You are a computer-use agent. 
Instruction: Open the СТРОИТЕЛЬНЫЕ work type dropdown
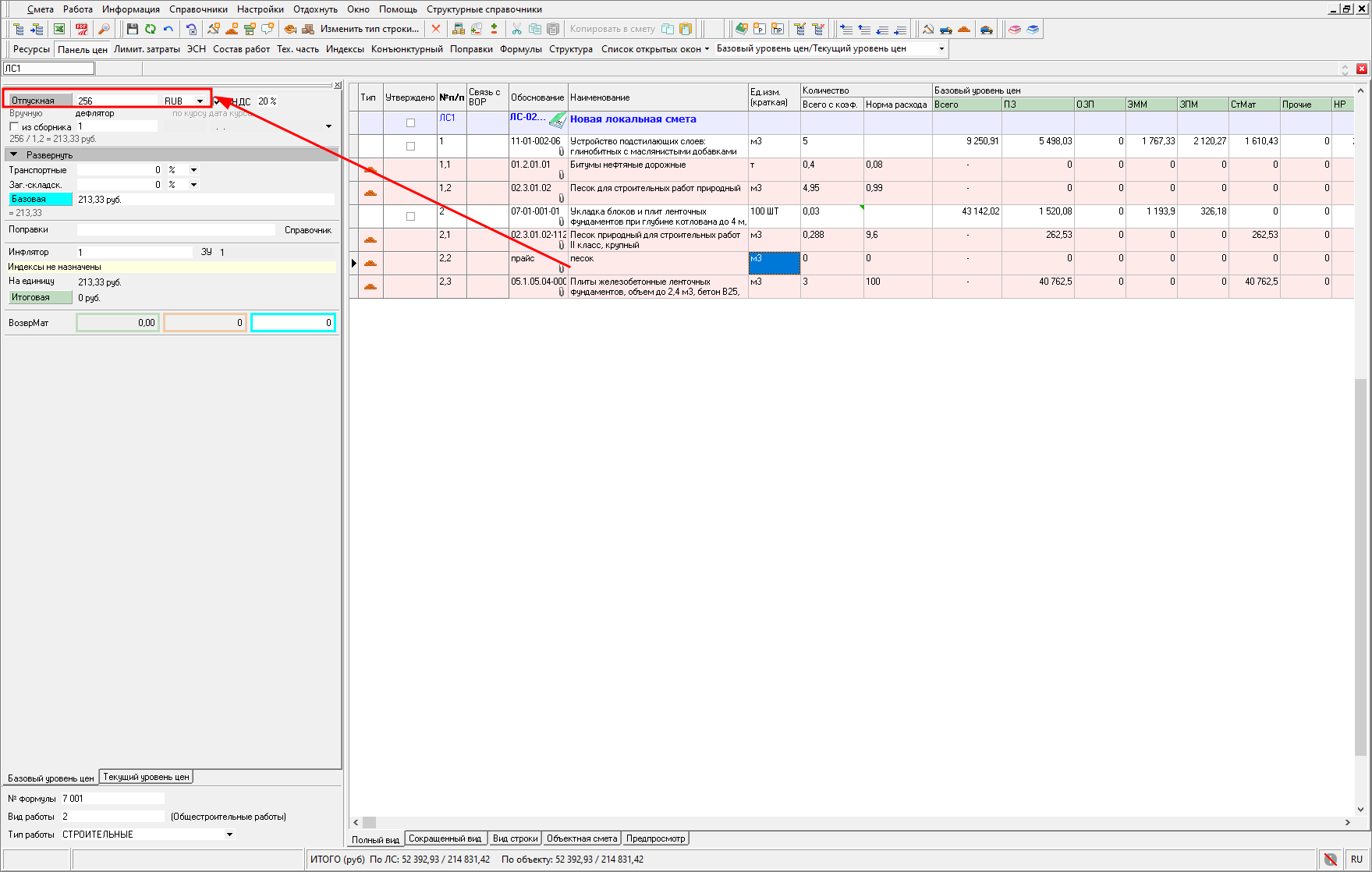tap(229, 835)
